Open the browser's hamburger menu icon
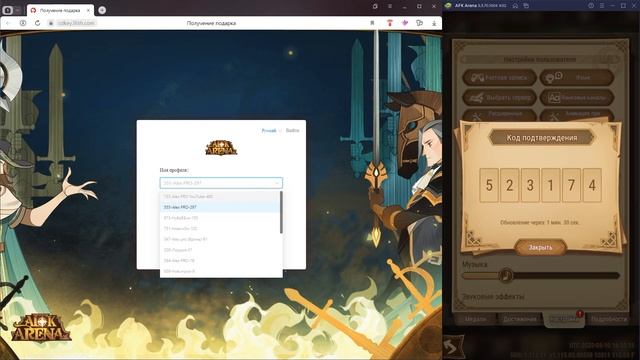The width and height of the screenshot is (640, 360). click(390, 7)
